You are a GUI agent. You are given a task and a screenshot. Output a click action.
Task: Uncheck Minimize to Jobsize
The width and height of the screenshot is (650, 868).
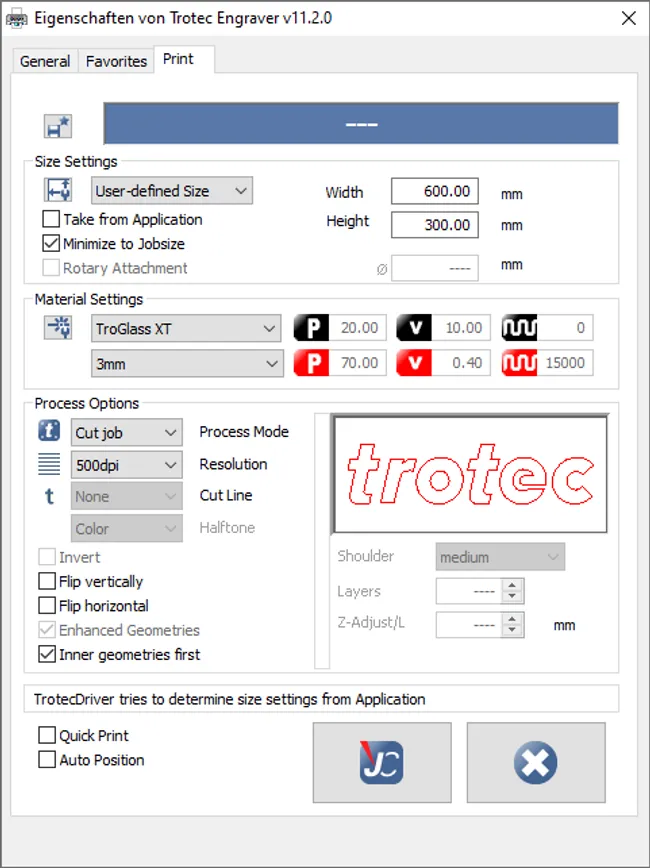coord(51,243)
